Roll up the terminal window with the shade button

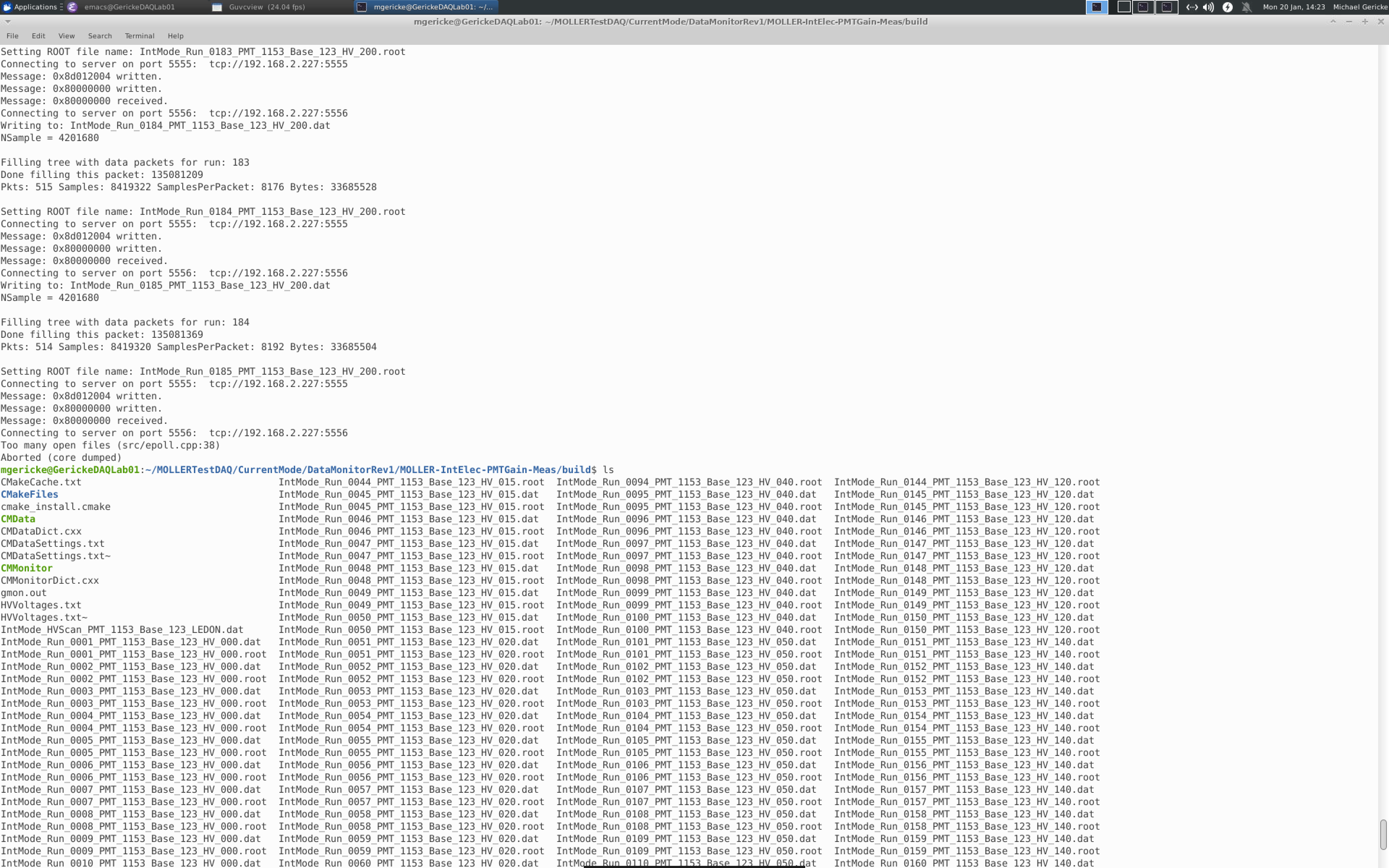point(1333,22)
